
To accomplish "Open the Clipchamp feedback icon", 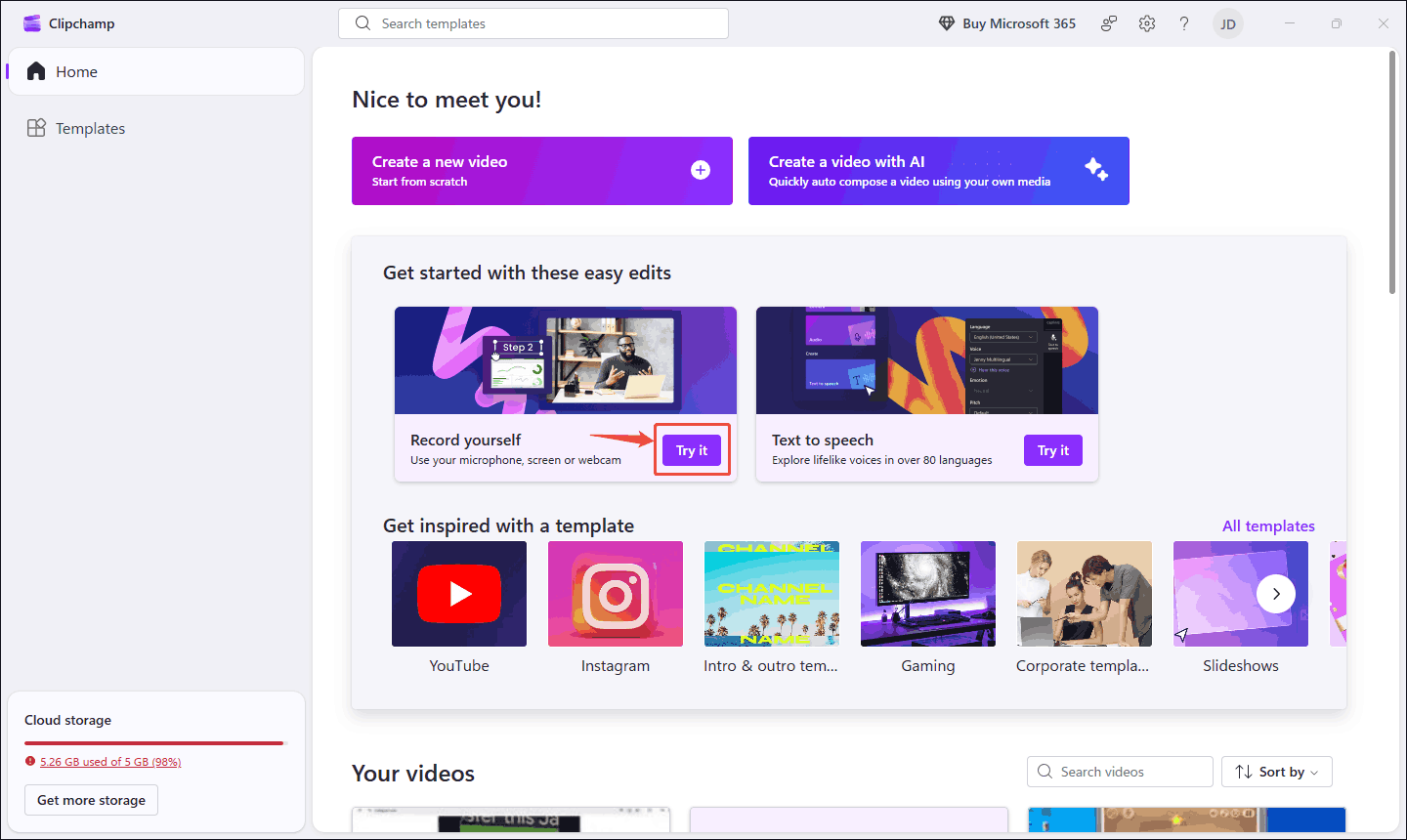I will [x=1108, y=22].
